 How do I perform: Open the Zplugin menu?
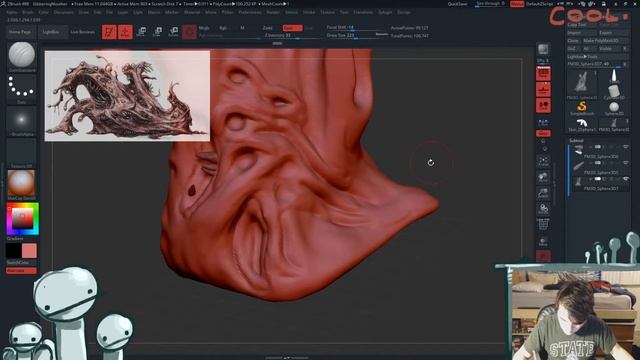pyautogui.click(x=384, y=12)
